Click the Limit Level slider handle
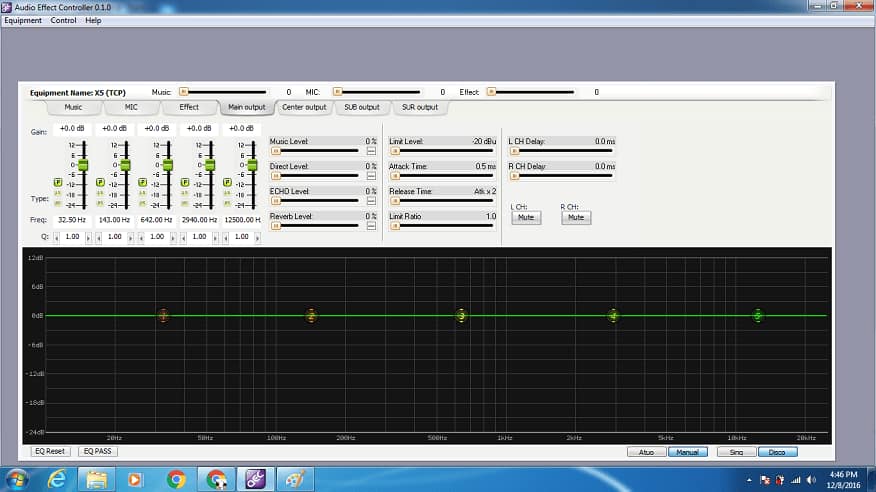The width and height of the screenshot is (876, 492). coord(395,151)
